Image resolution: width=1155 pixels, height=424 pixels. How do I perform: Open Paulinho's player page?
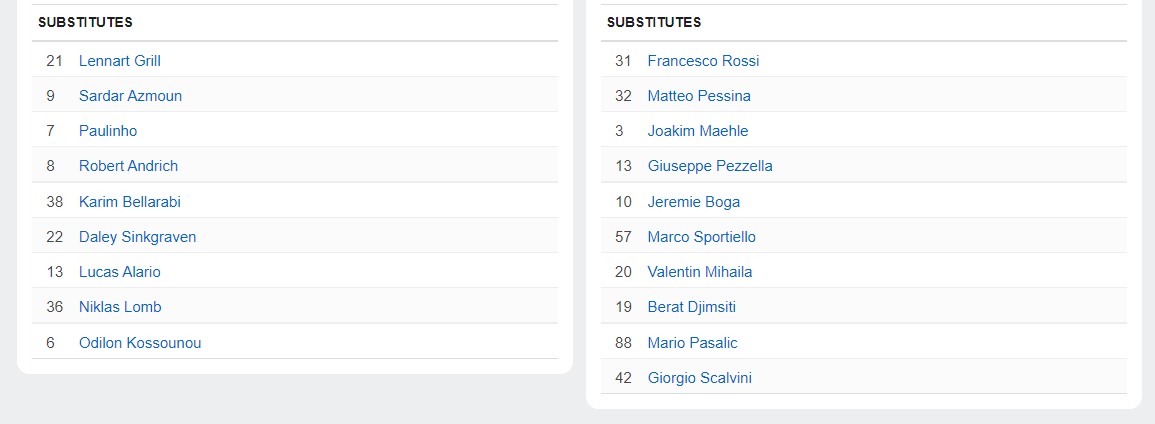(x=108, y=131)
